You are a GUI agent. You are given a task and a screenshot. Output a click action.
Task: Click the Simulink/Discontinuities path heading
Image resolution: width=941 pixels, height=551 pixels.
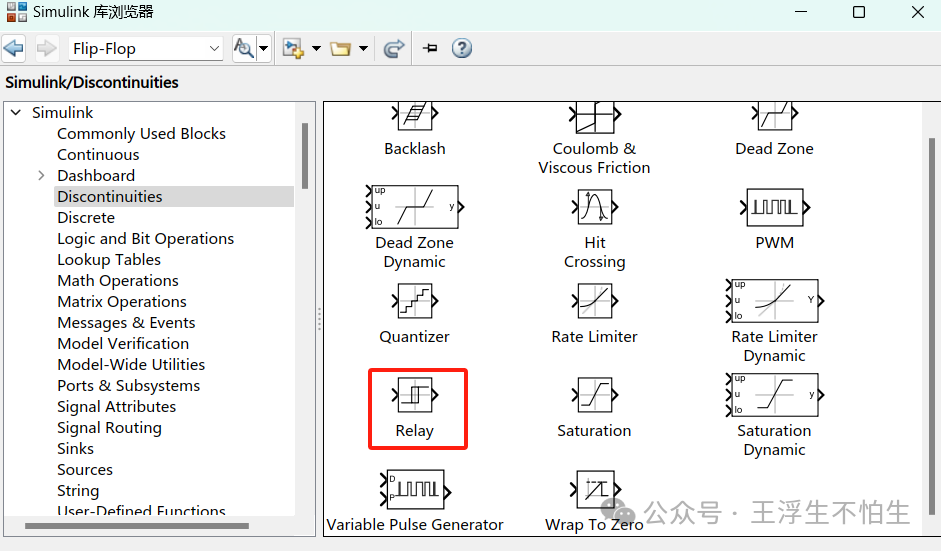92,82
